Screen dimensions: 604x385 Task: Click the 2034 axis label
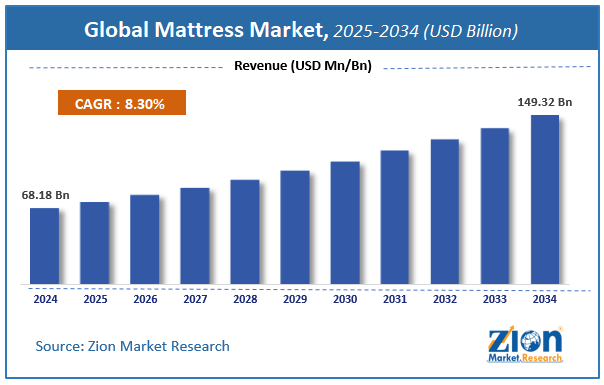tap(545, 299)
